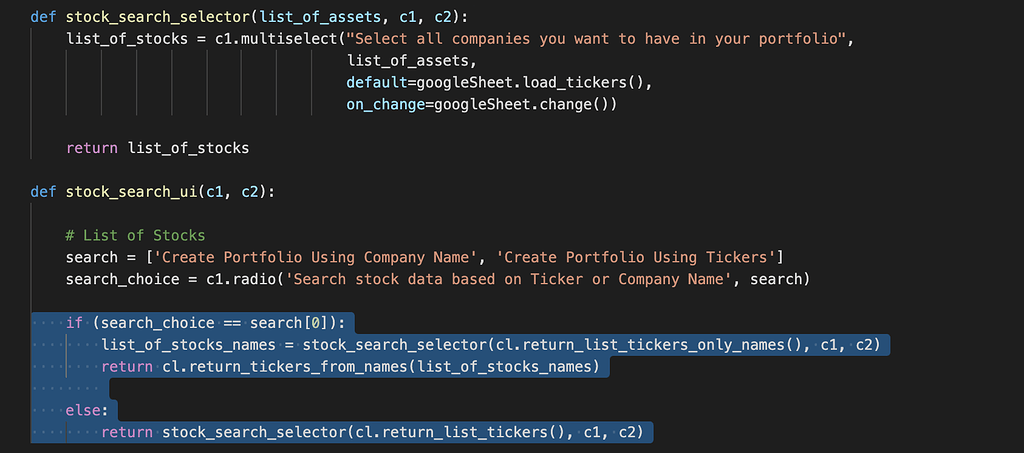Click the "# List of Stocks" comment
Image resolution: width=1024 pixels, height=453 pixels.
click(x=135, y=236)
